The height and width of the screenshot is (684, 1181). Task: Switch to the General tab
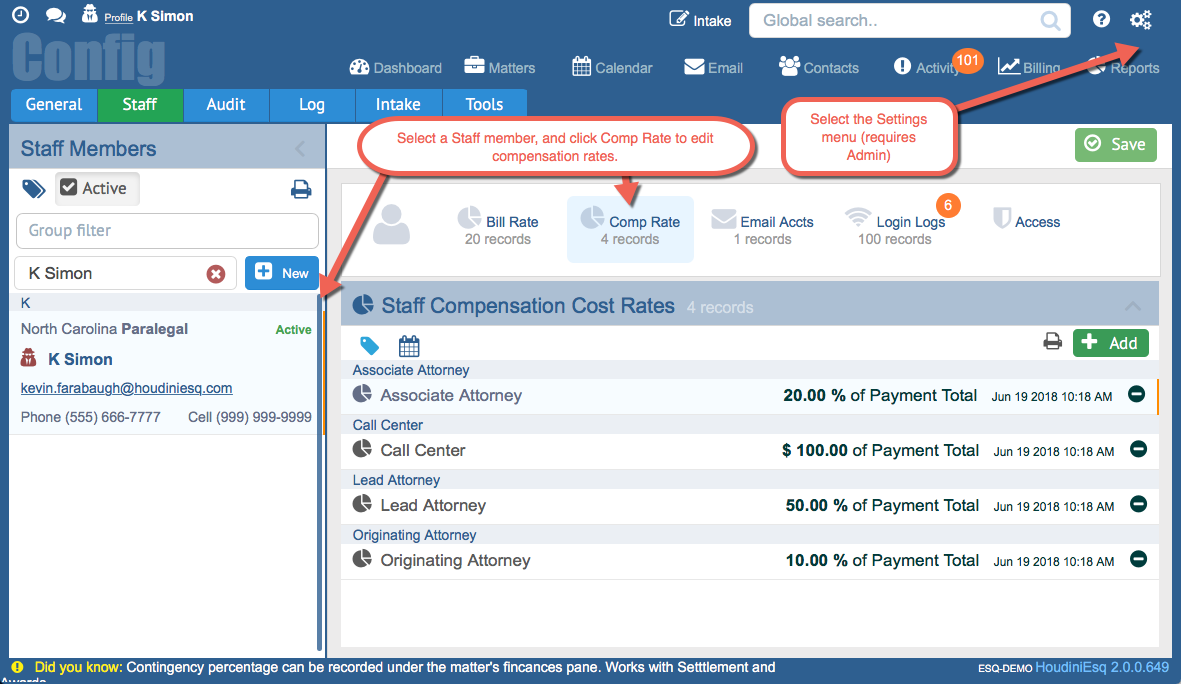point(53,105)
